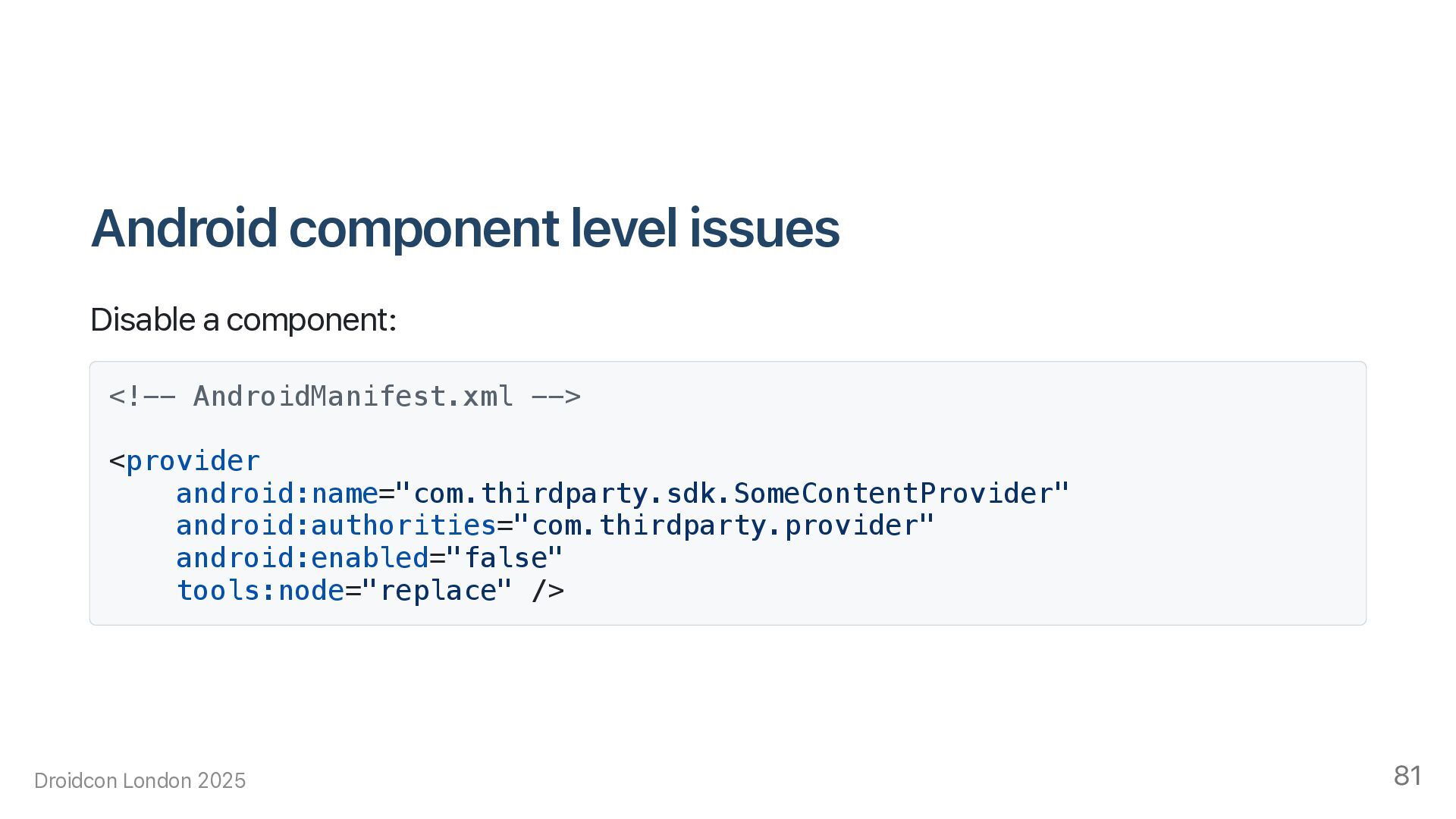This screenshot has height=819, width=1456.
Task: Click the android:authorities attribute
Action: coord(336,526)
